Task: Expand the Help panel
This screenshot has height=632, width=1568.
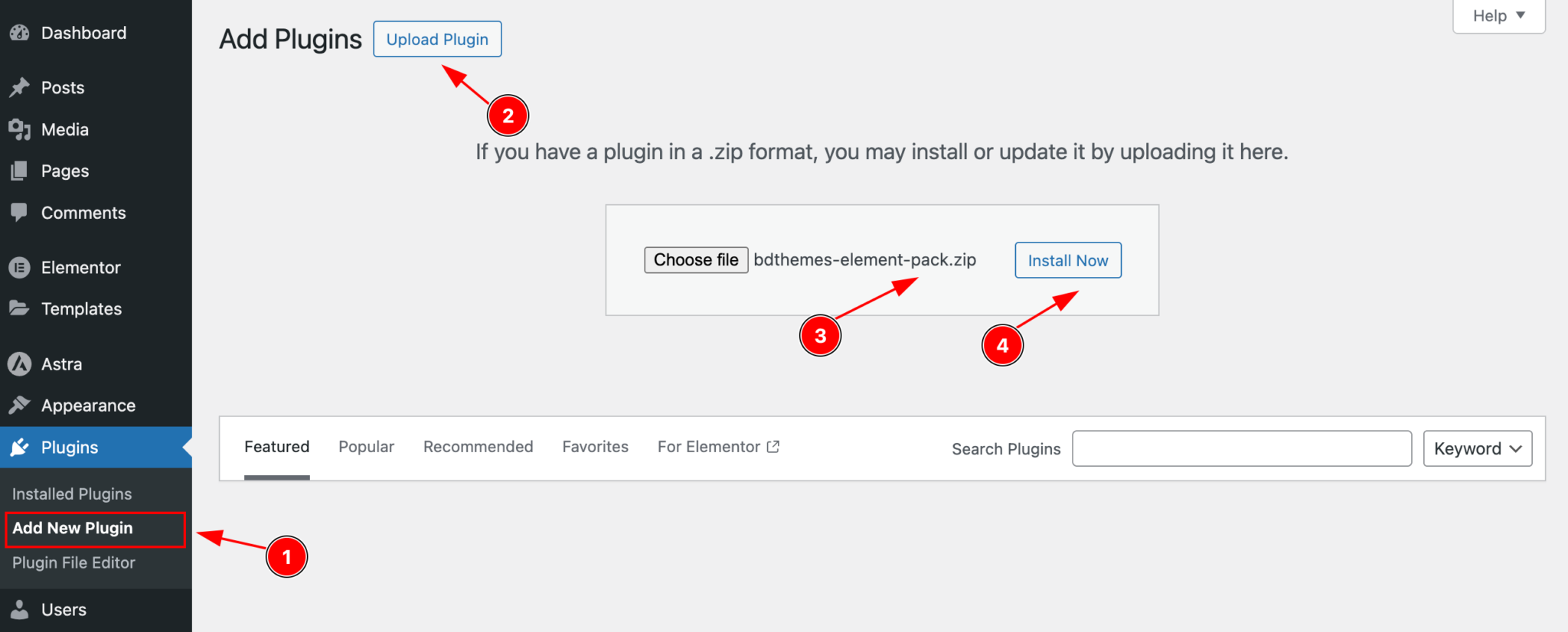Action: tap(1497, 15)
